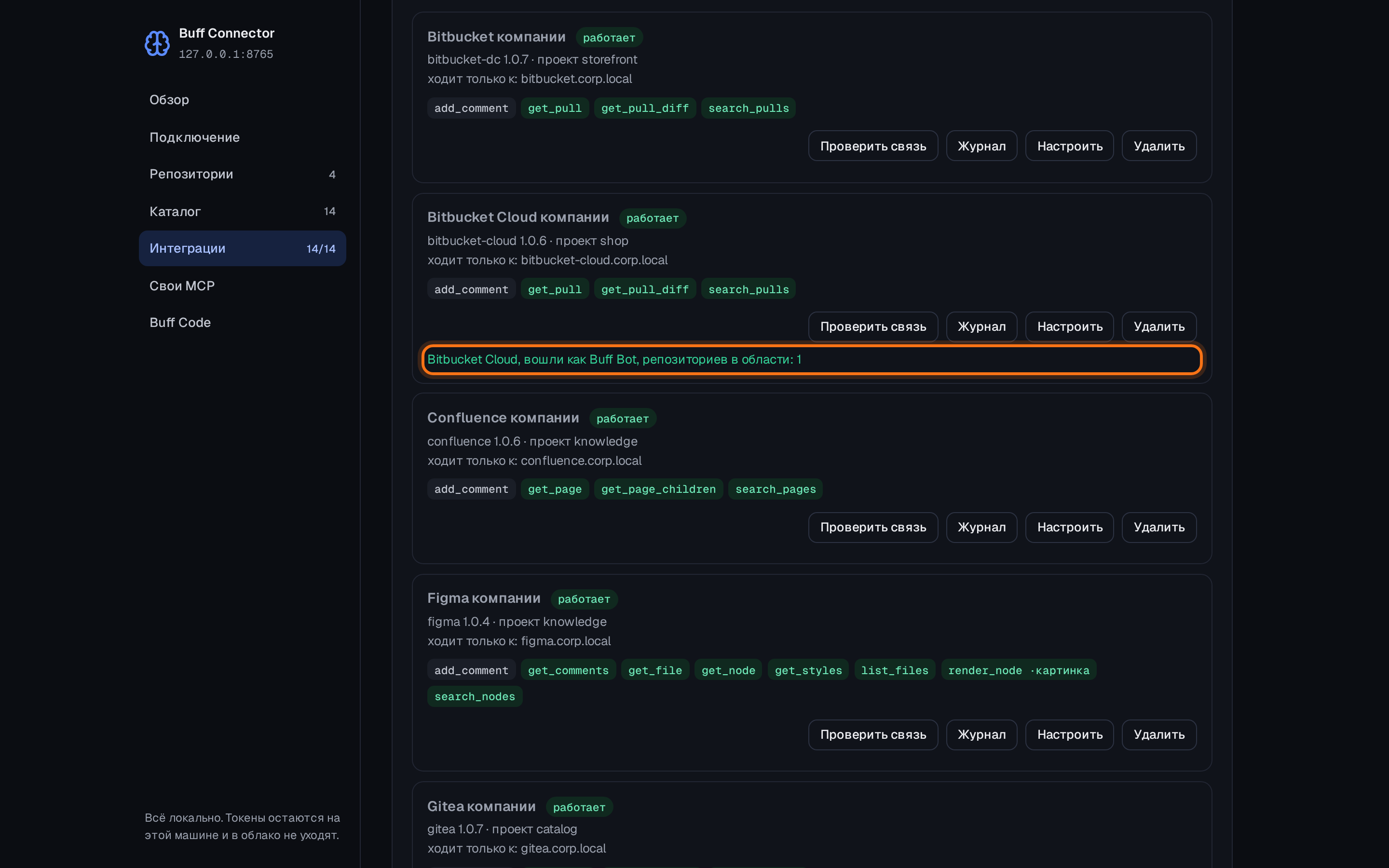Click the Gitea компании card title
The image size is (1389, 868).
click(481, 806)
